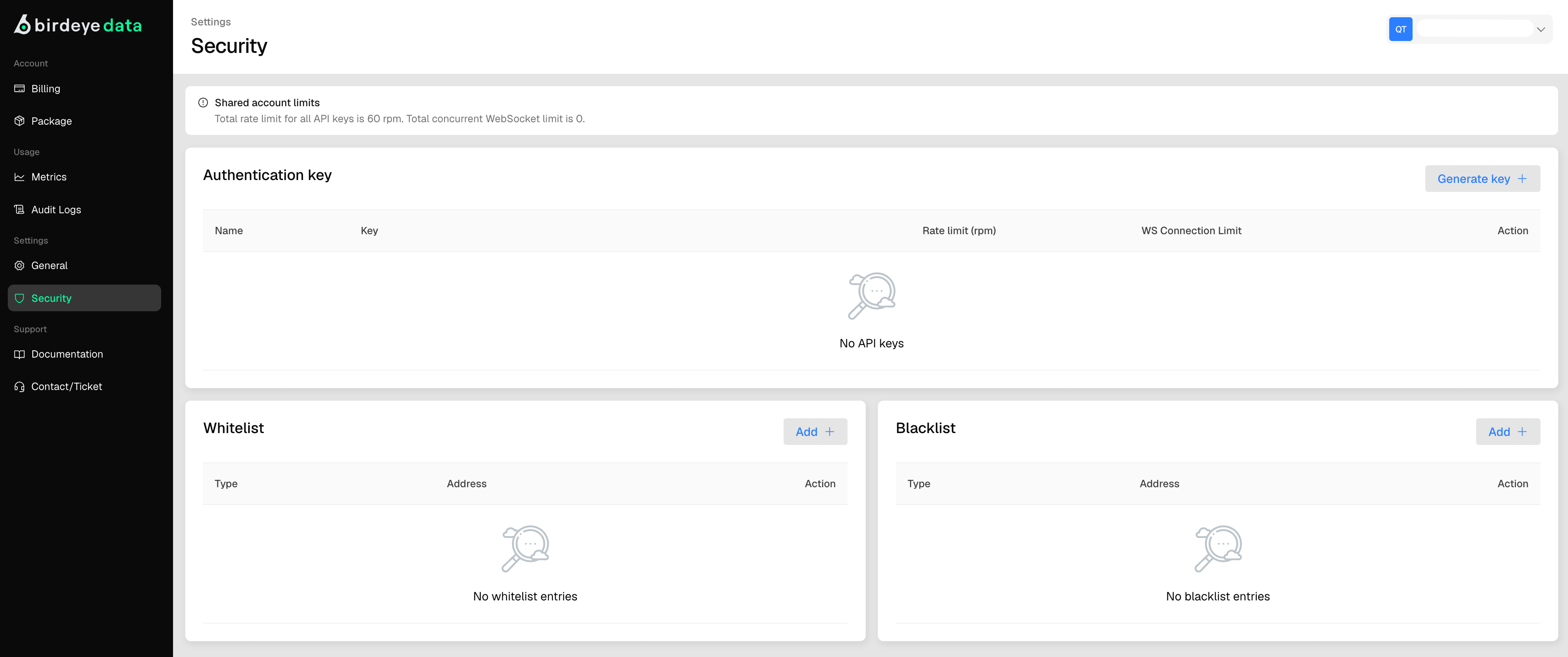Open the Documentation link
This screenshot has height=657, width=1568.
[84, 354]
